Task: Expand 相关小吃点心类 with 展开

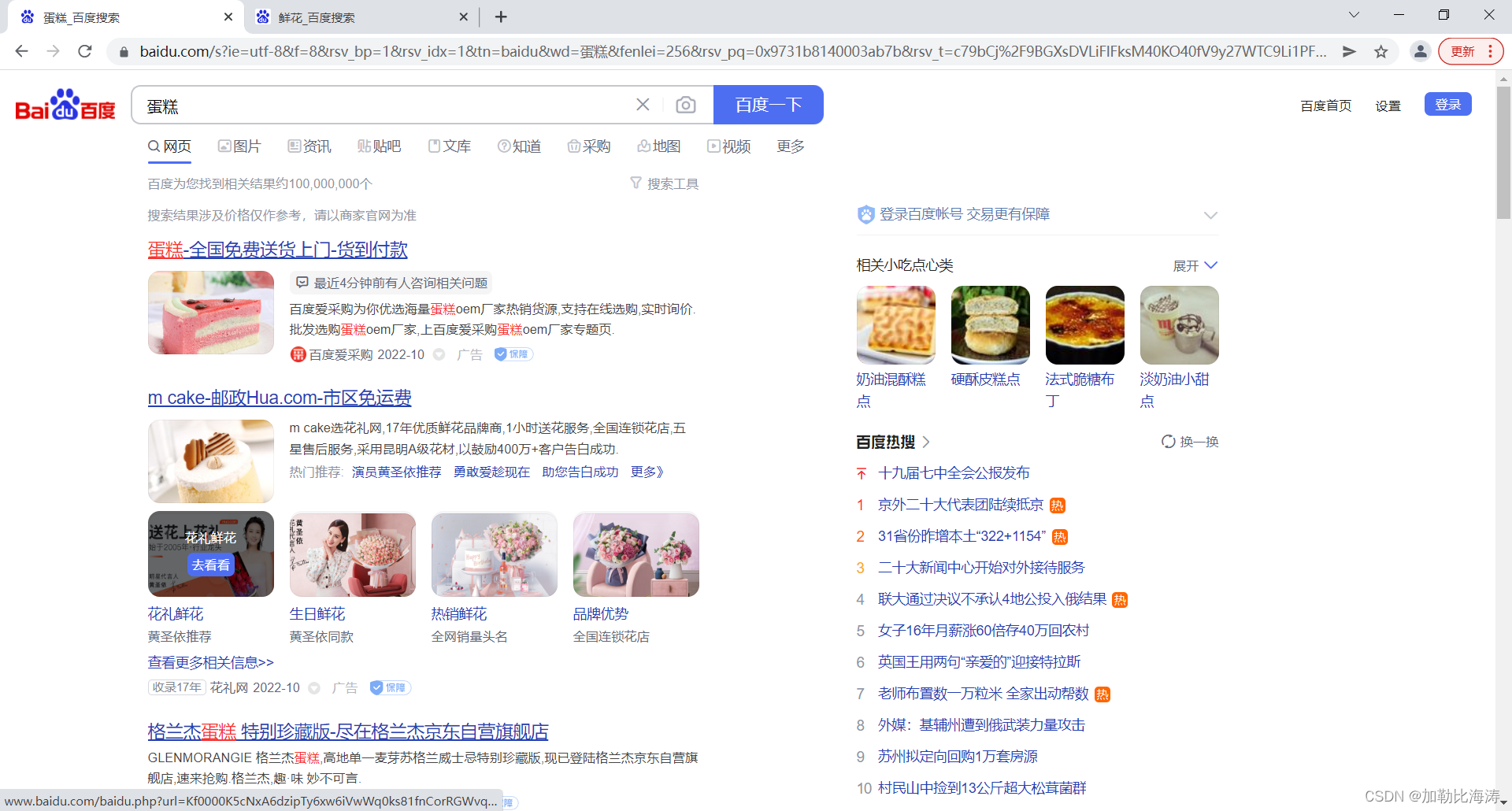Action: 1195,266
